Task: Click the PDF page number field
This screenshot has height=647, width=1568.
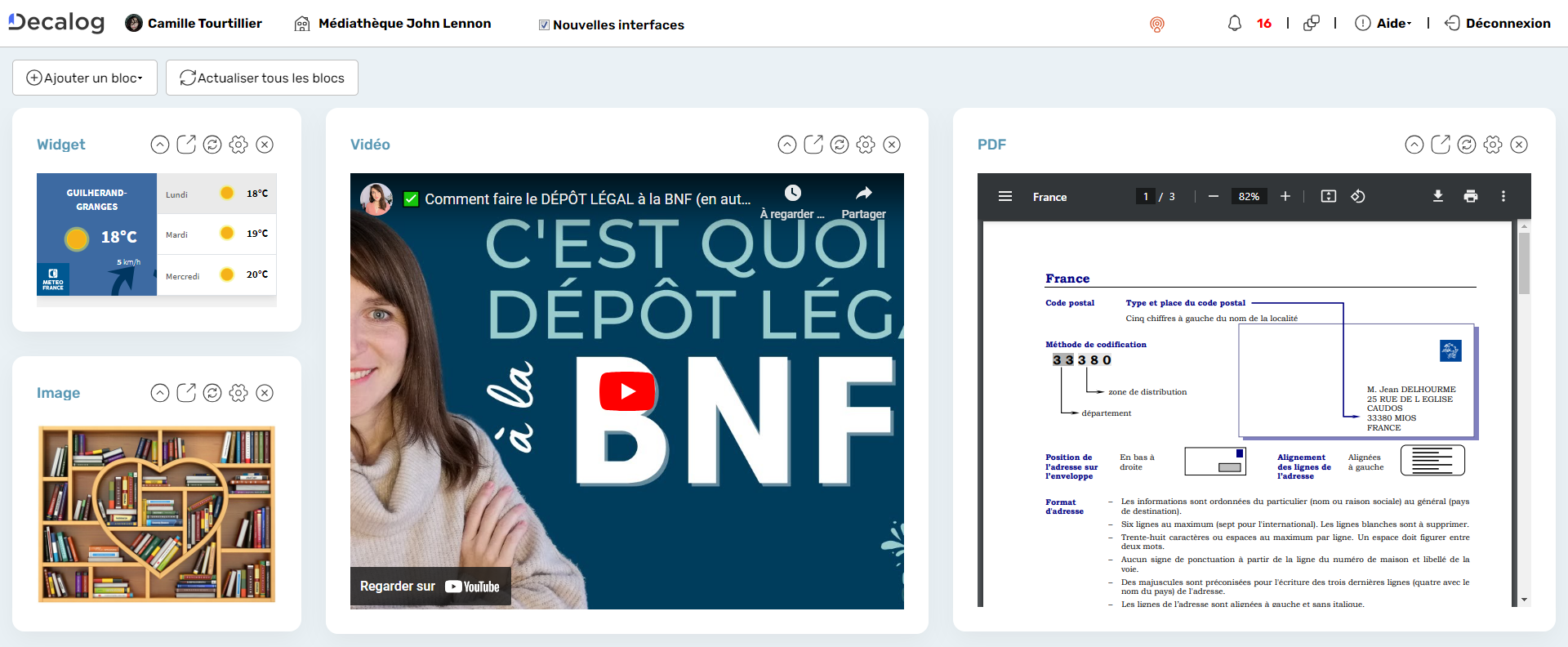Action: (x=1146, y=197)
